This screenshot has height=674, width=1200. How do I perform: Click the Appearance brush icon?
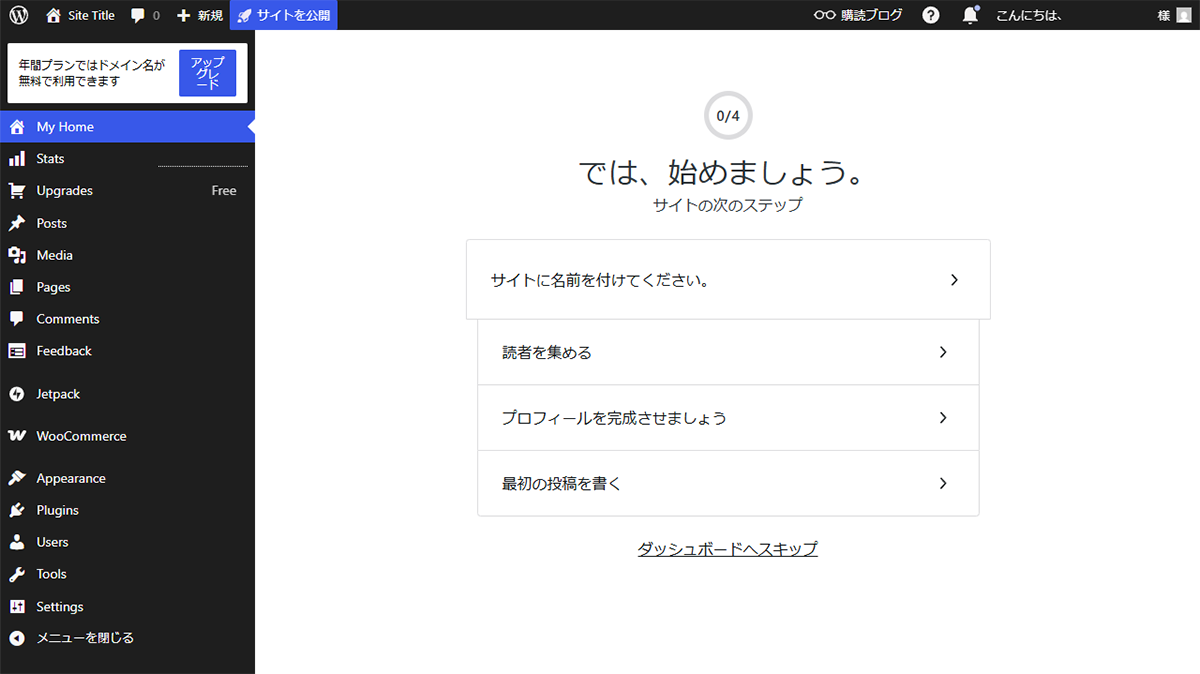[17, 478]
